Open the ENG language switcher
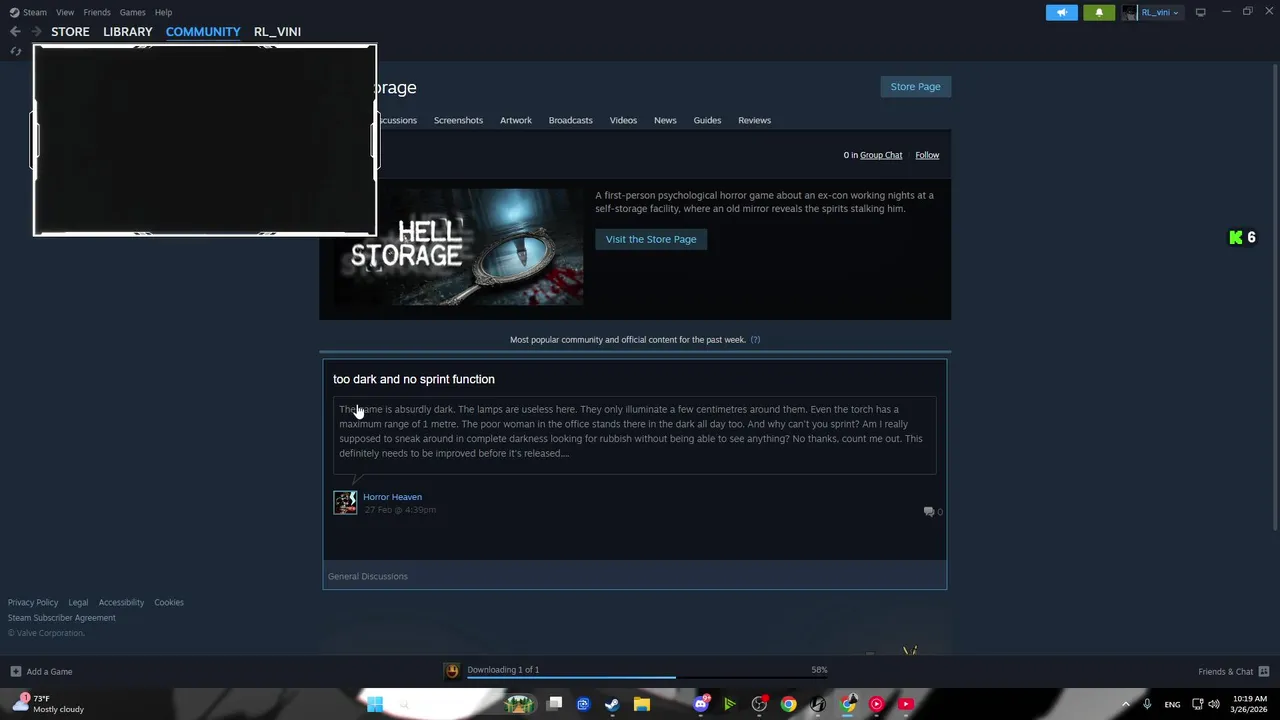 coord(1172,704)
